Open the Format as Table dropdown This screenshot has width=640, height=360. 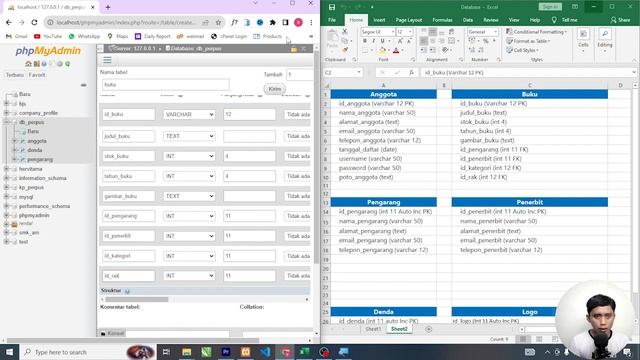click(x=529, y=41)
